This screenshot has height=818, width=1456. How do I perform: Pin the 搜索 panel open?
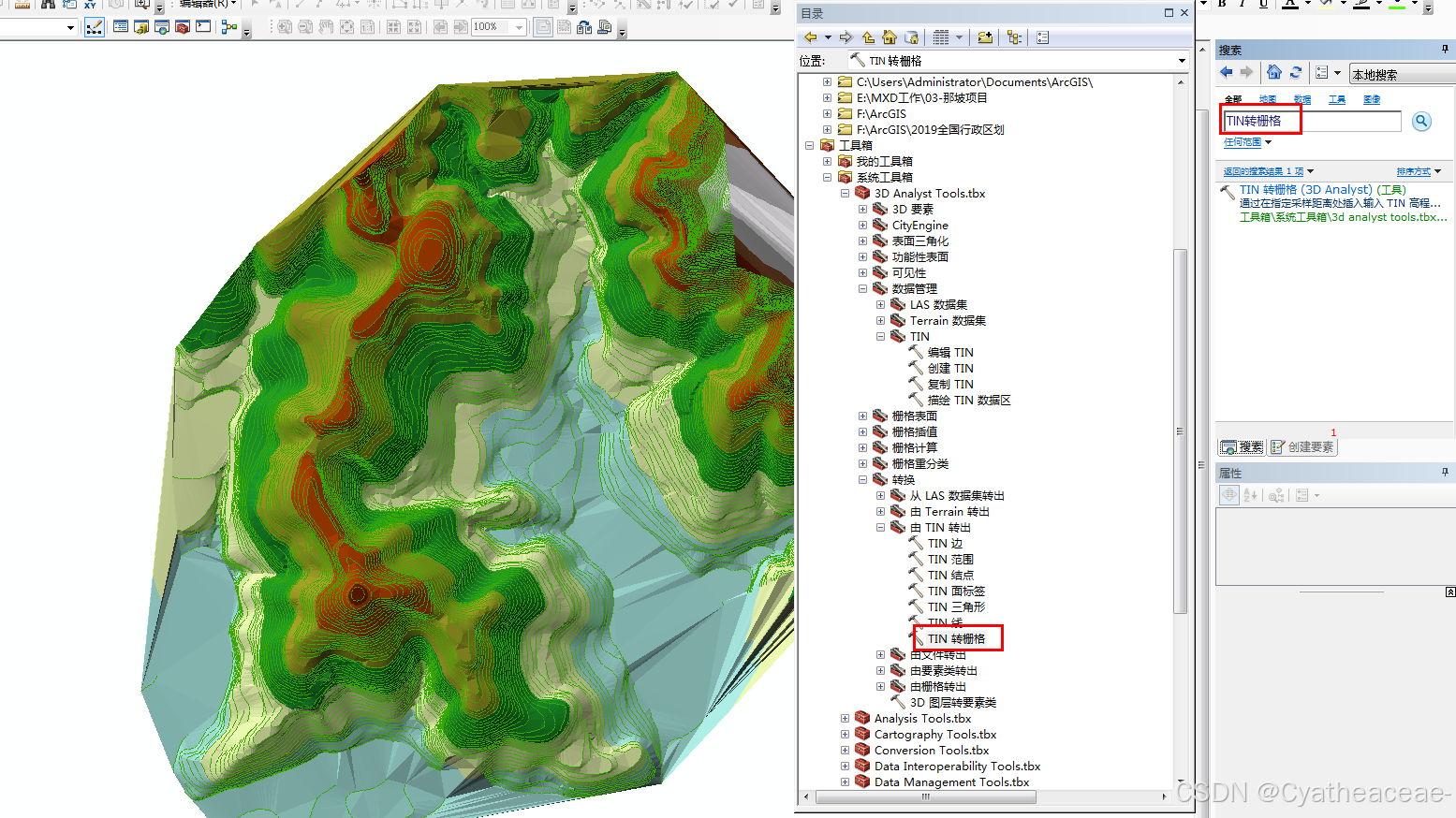[x=1445, y=50]
